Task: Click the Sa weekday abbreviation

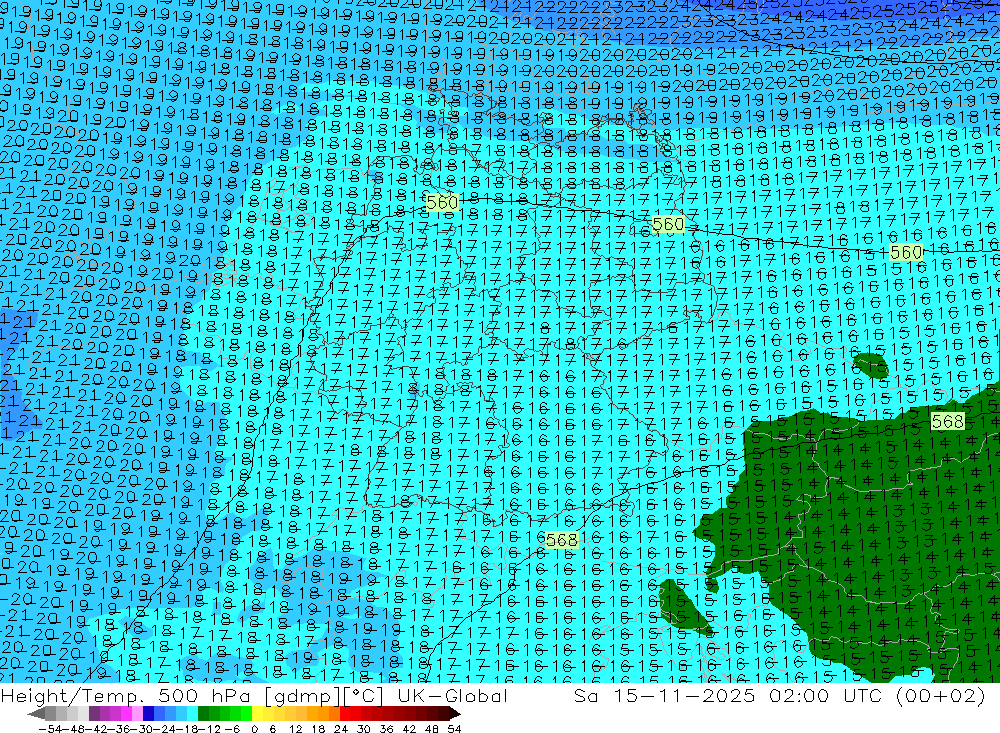Action: click(x=585, y=695)
